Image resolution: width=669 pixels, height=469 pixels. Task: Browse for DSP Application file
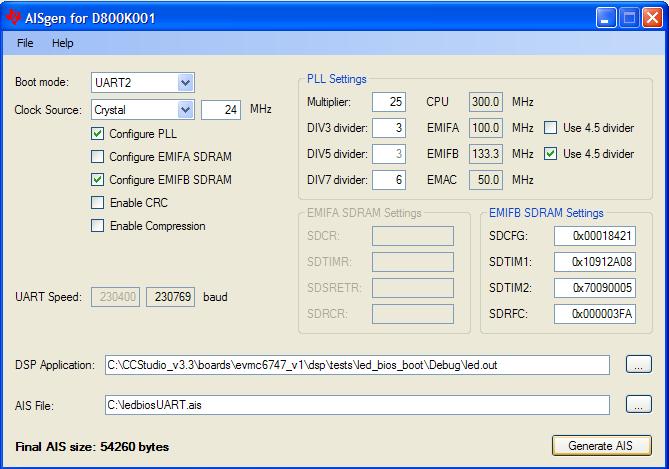pyautogui.click(x=639, y=364)
